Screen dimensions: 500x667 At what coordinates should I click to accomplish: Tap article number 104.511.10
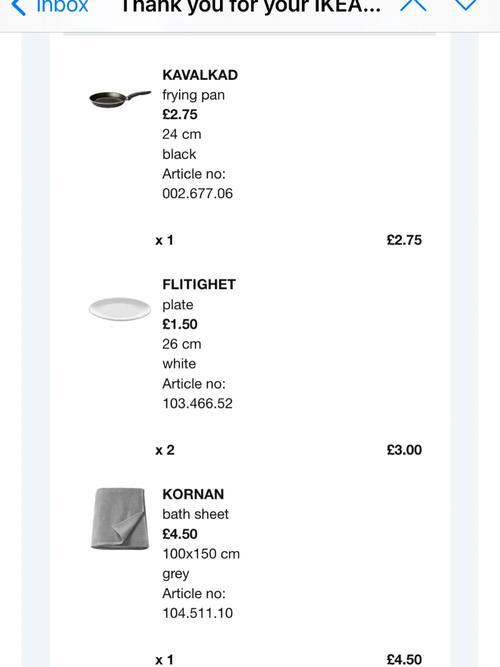[197, 613]
